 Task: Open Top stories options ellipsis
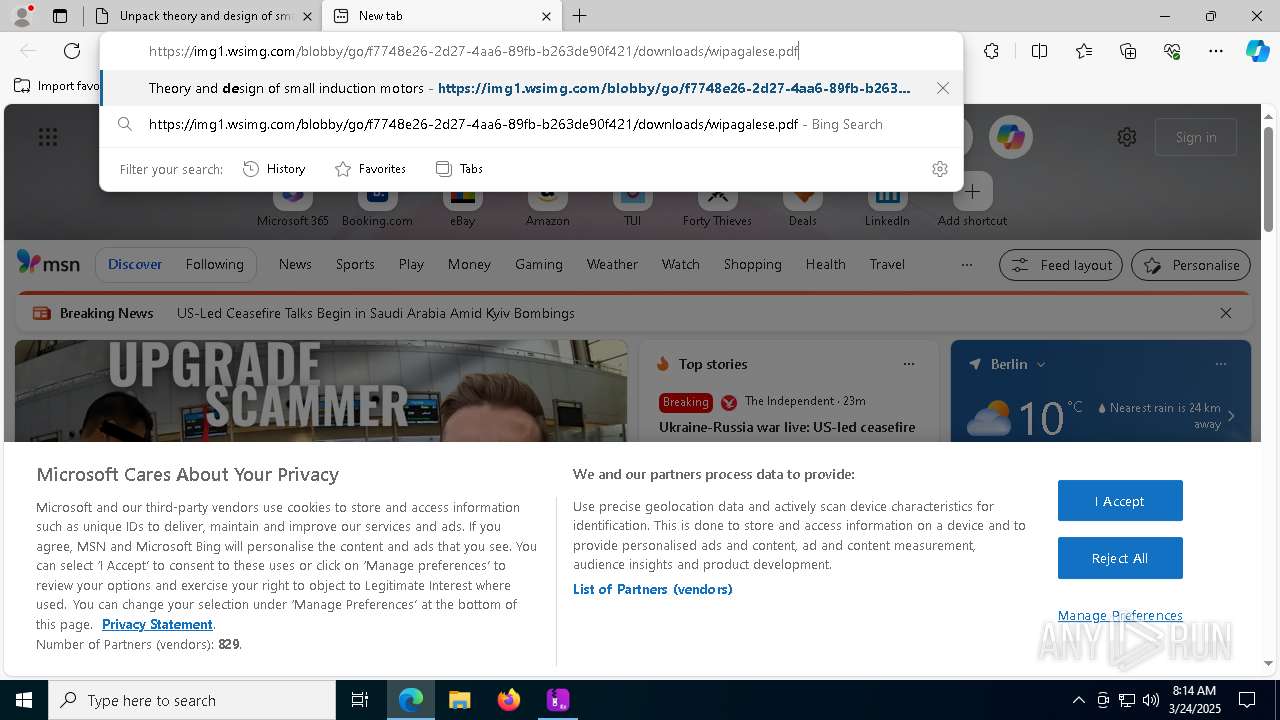[x=908, y=364]
